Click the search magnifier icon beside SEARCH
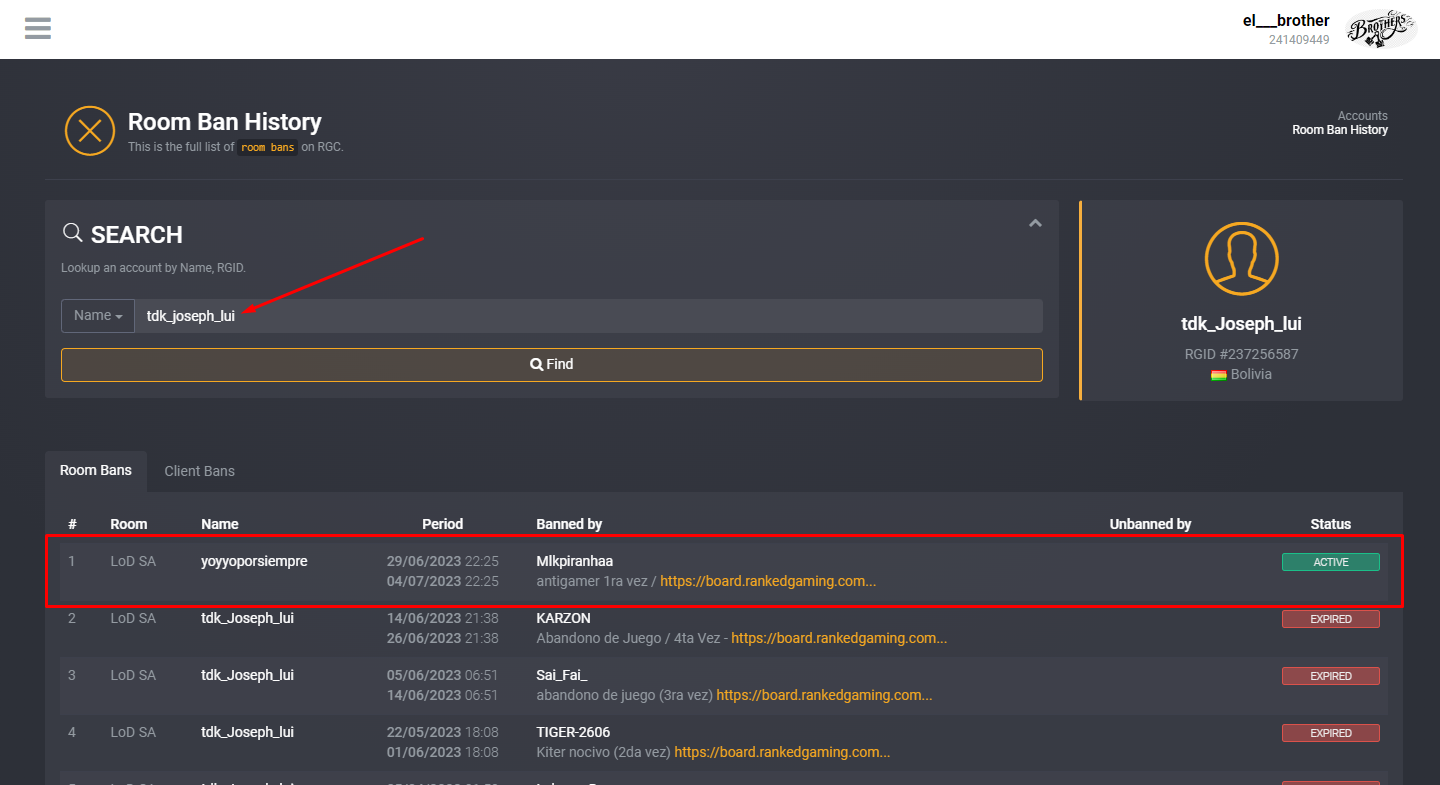 [x=72, y=233]
